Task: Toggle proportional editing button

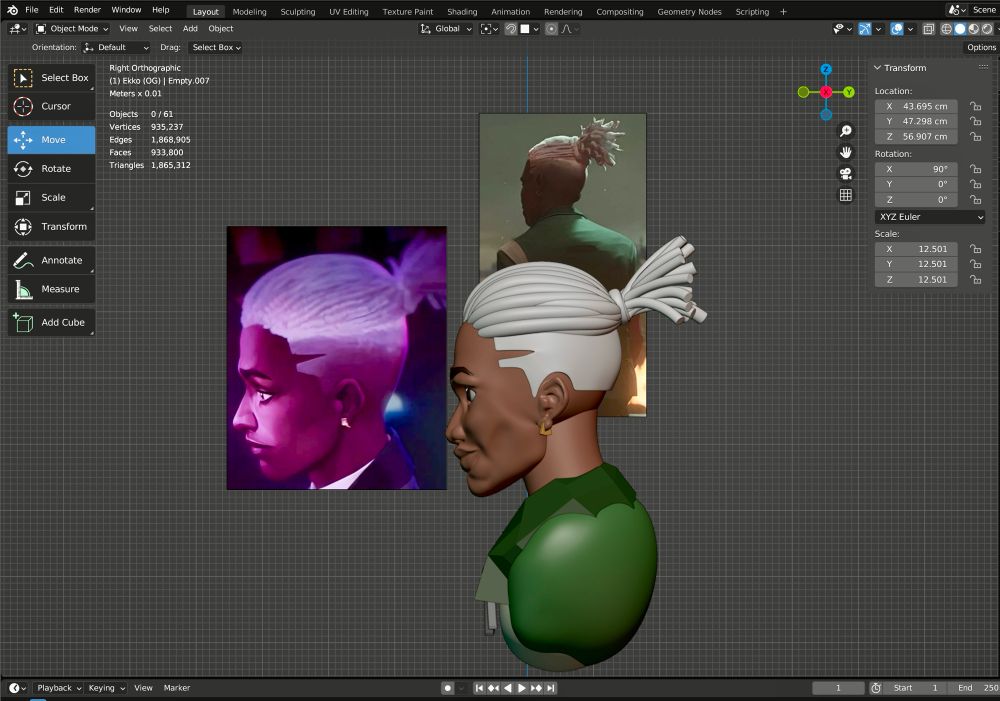Action: point(551,29)
